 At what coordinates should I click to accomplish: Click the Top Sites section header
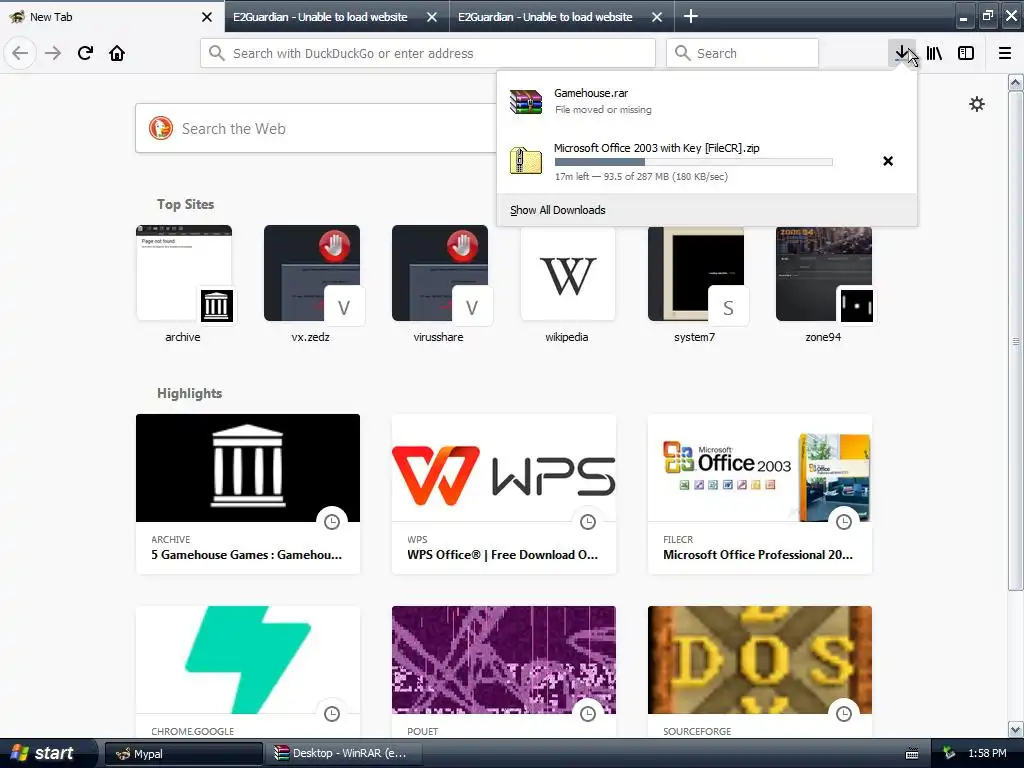[x=185, y=204]
